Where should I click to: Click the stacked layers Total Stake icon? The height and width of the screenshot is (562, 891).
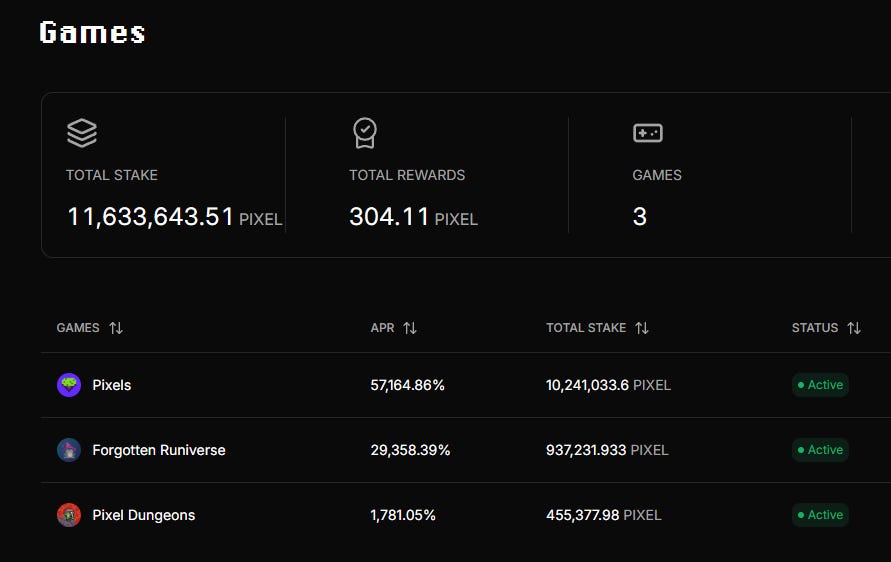[x=82, y=133]
